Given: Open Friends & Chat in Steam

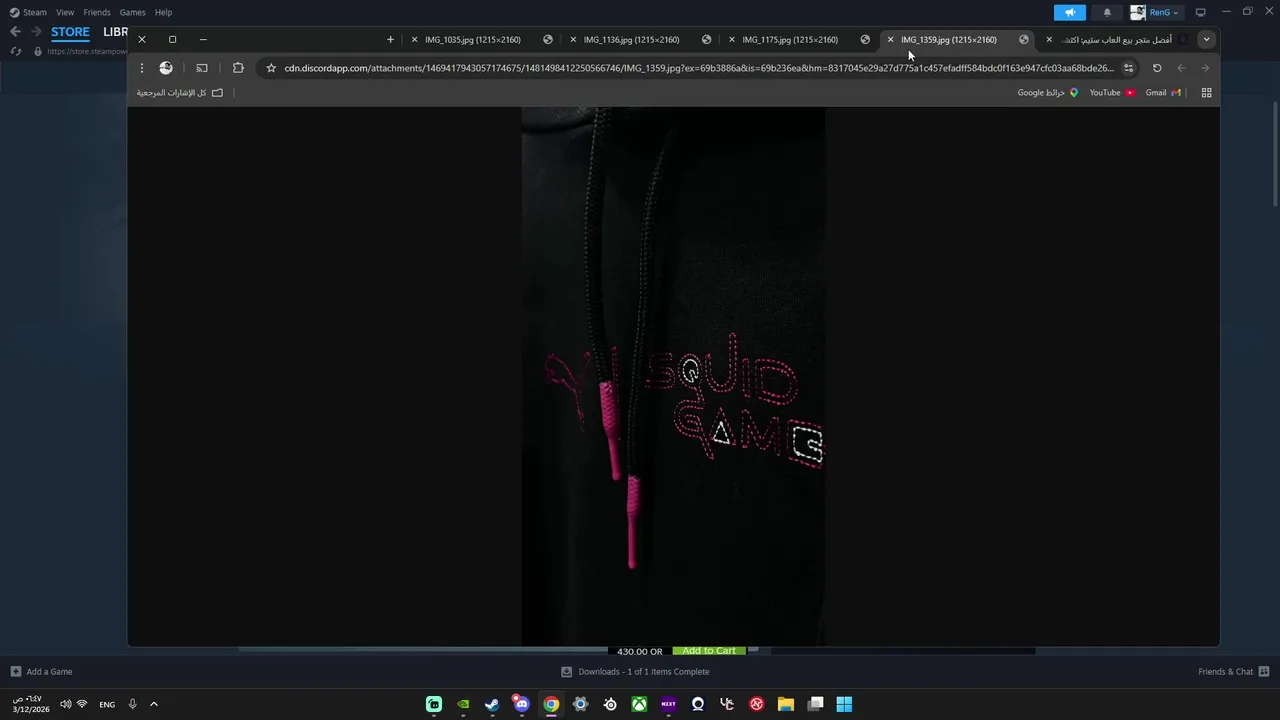Looking at the screenshot, I should coord(1233,672).
